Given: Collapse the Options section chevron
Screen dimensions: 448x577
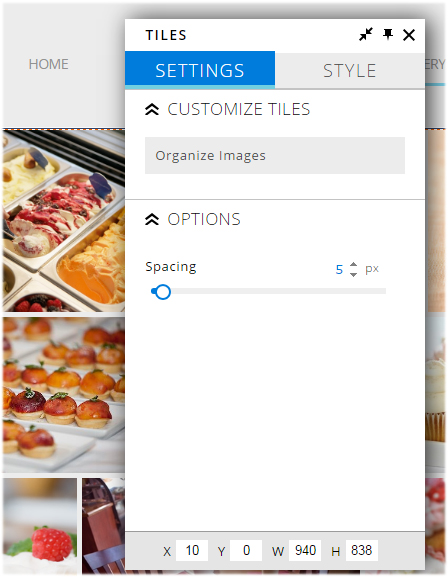Looking at the screenshot, I should pyautogui.click(x=152, y=219).
